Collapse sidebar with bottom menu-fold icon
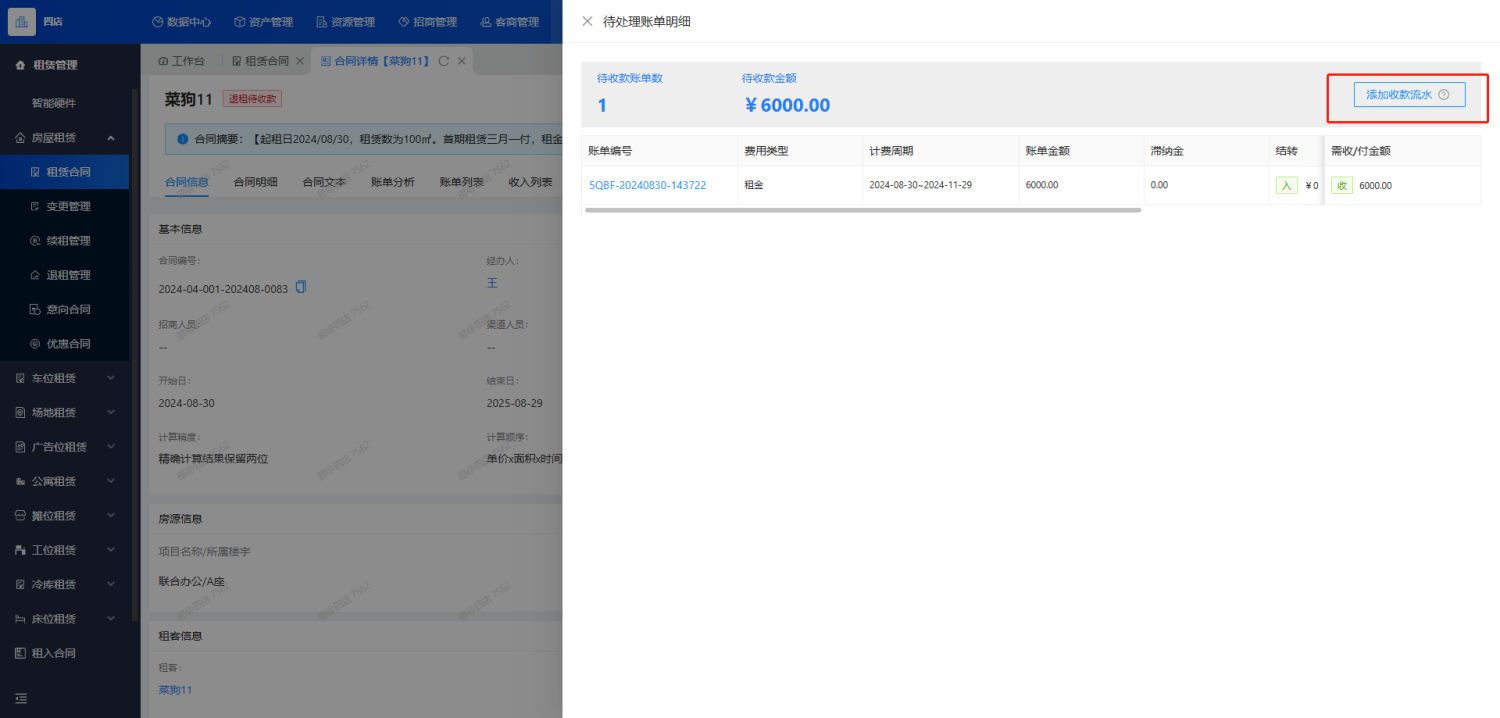The image size is (1500, 718). (21, 698)
